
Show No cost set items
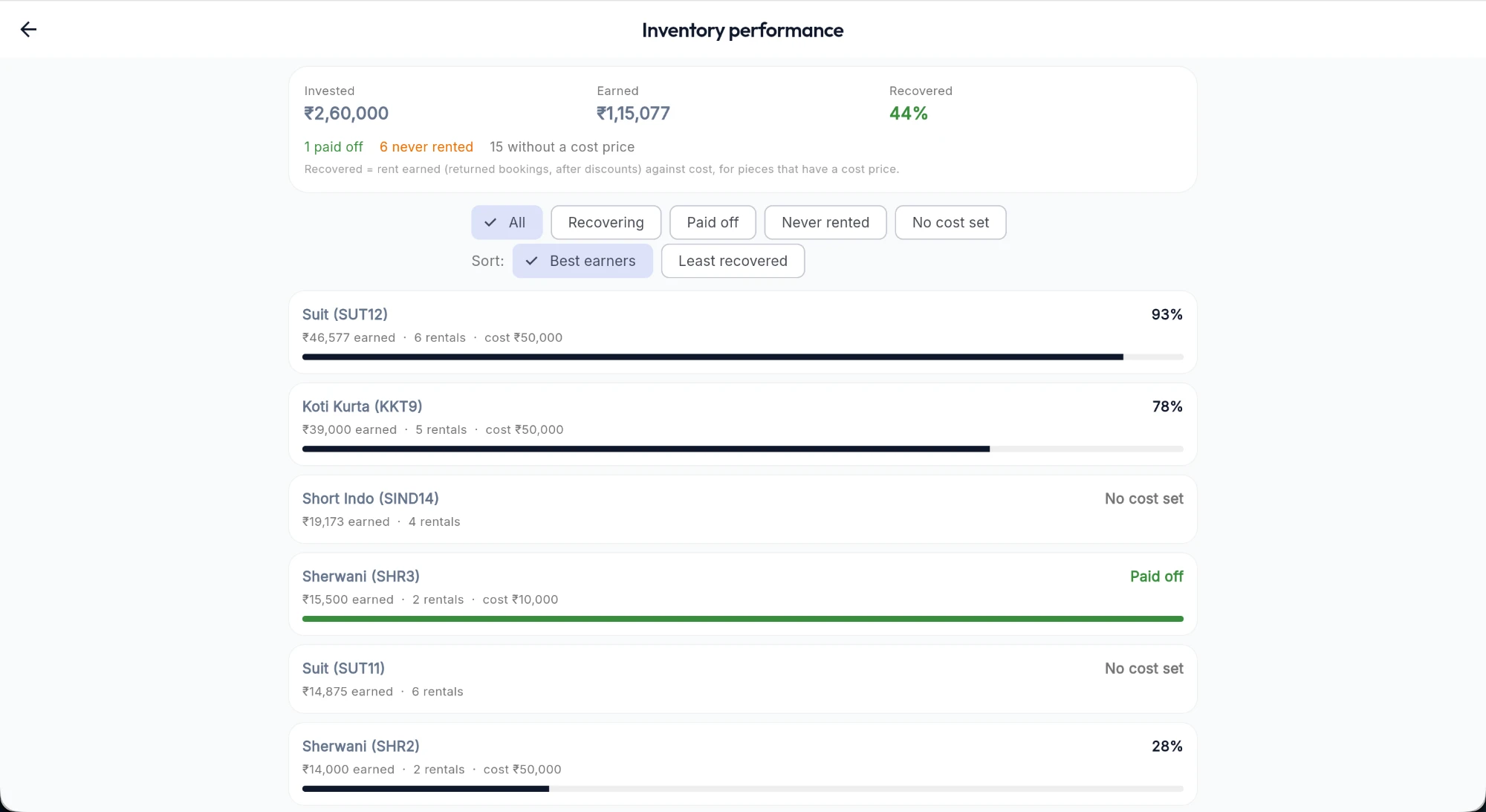[x=950, y=222]
